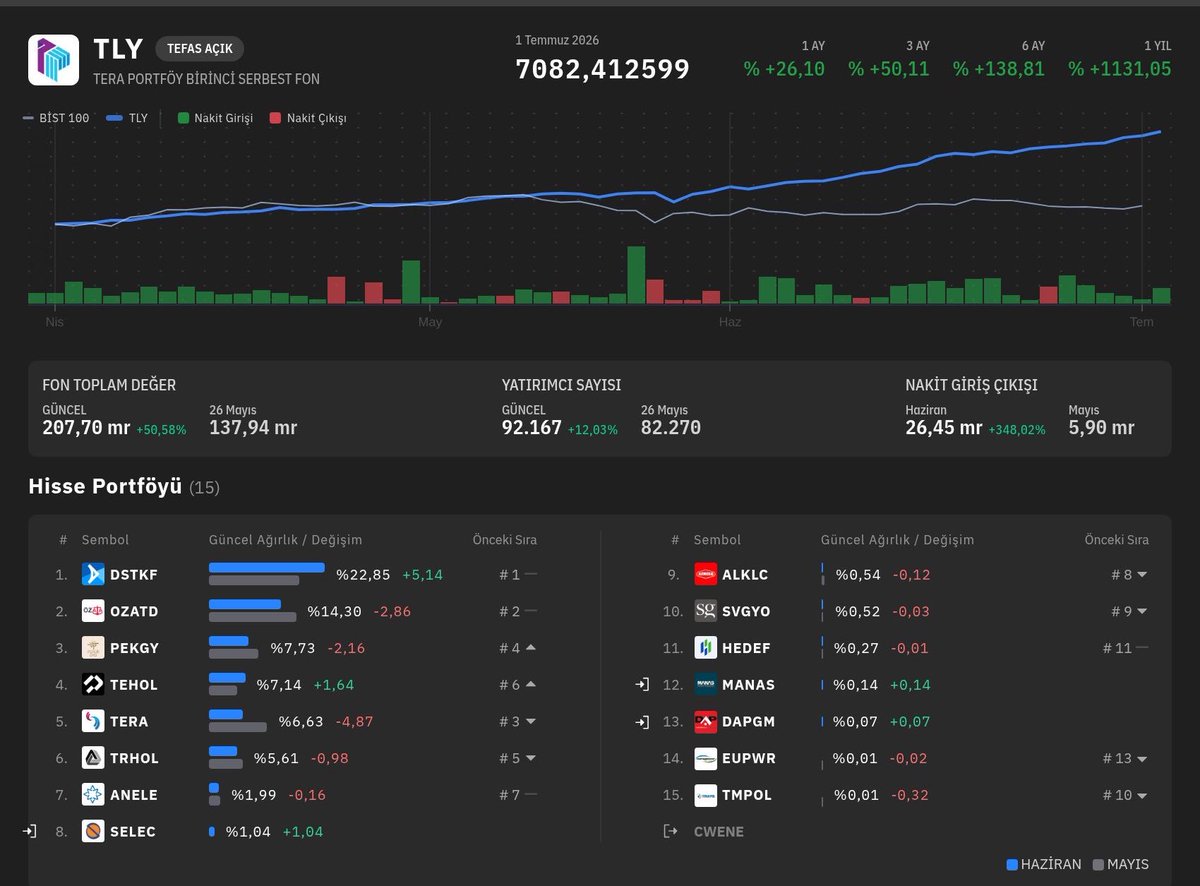This screenshot has width=1200, height=886.
Task: Open the DSTKF stock symbol link
Action: (133, 575)
